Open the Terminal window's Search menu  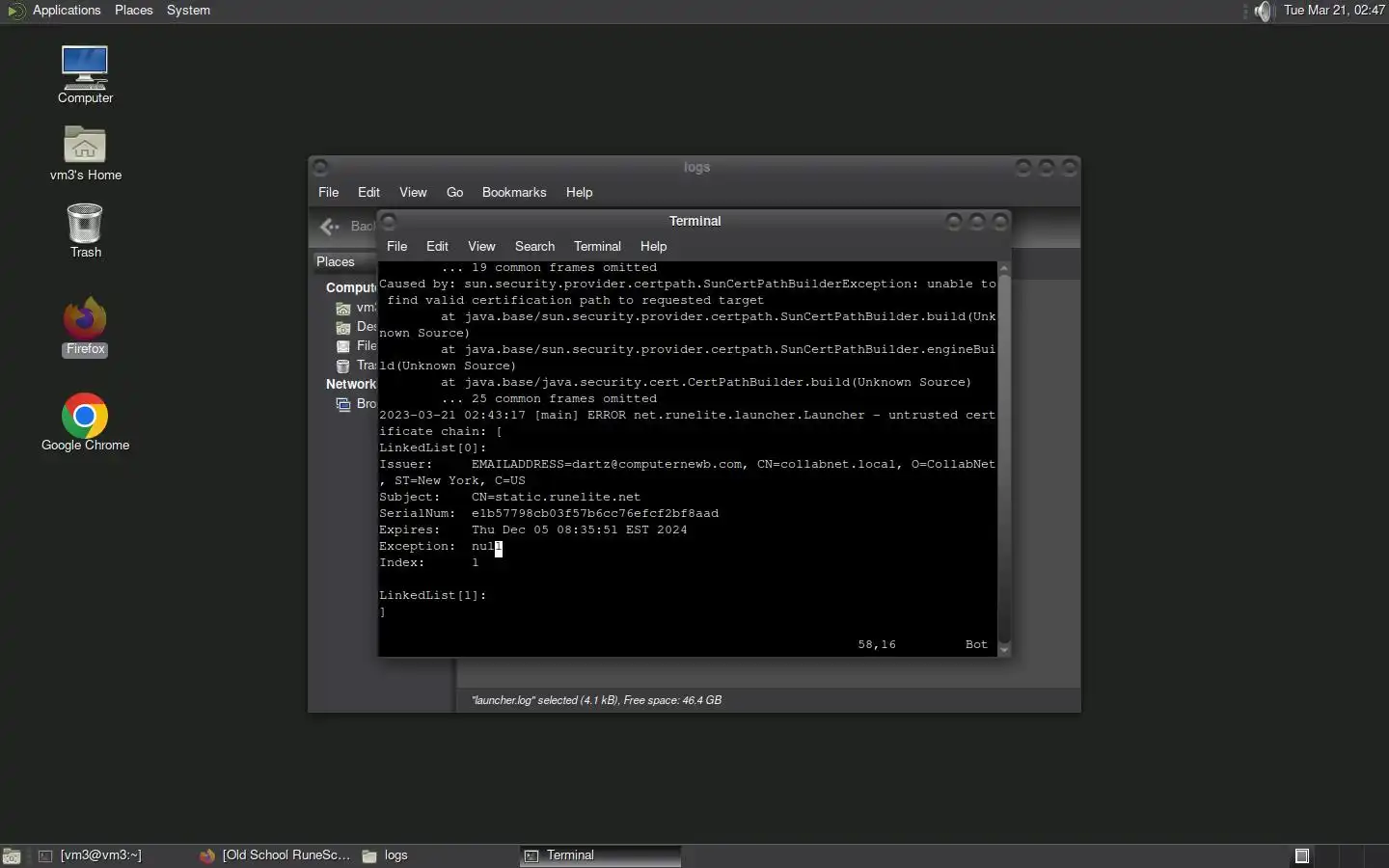click(534, 246)
